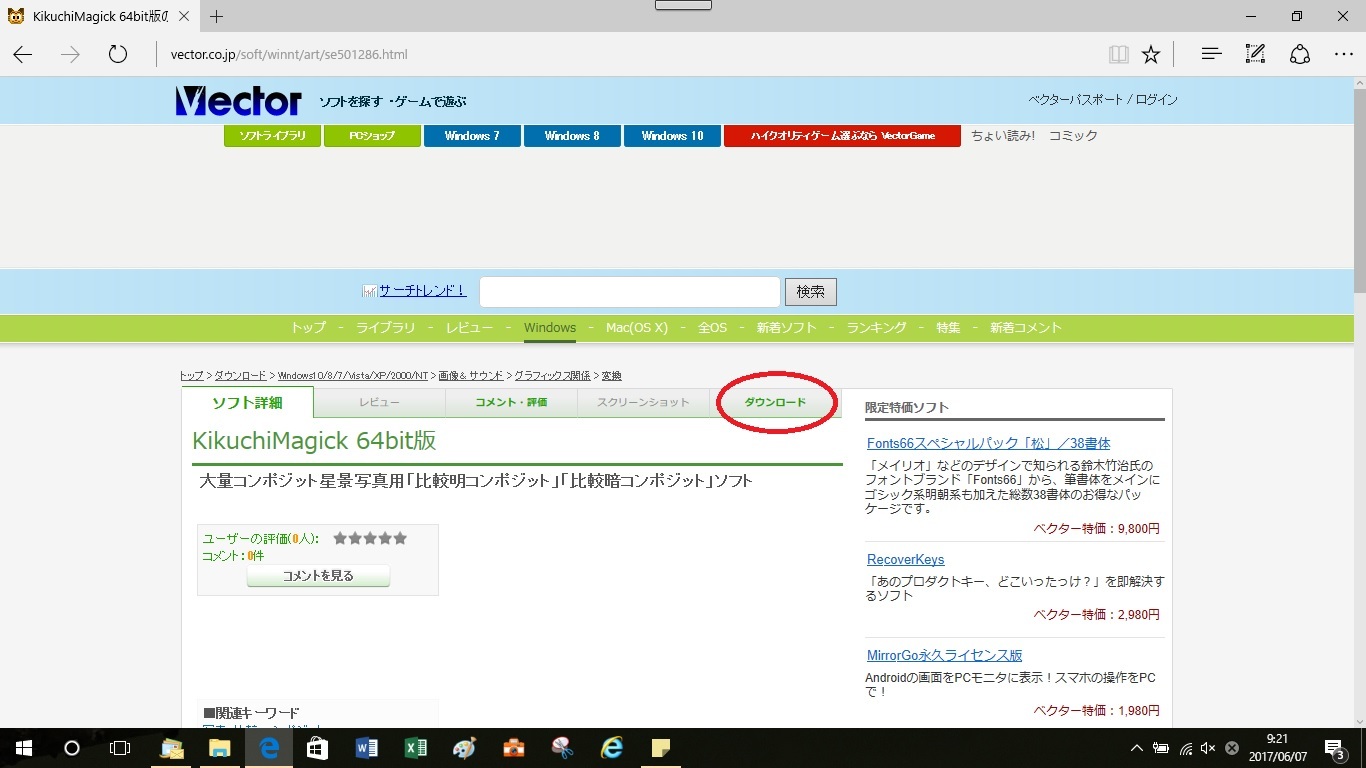
Task: Open the Windows 8 category button
Action: (572, 136)
